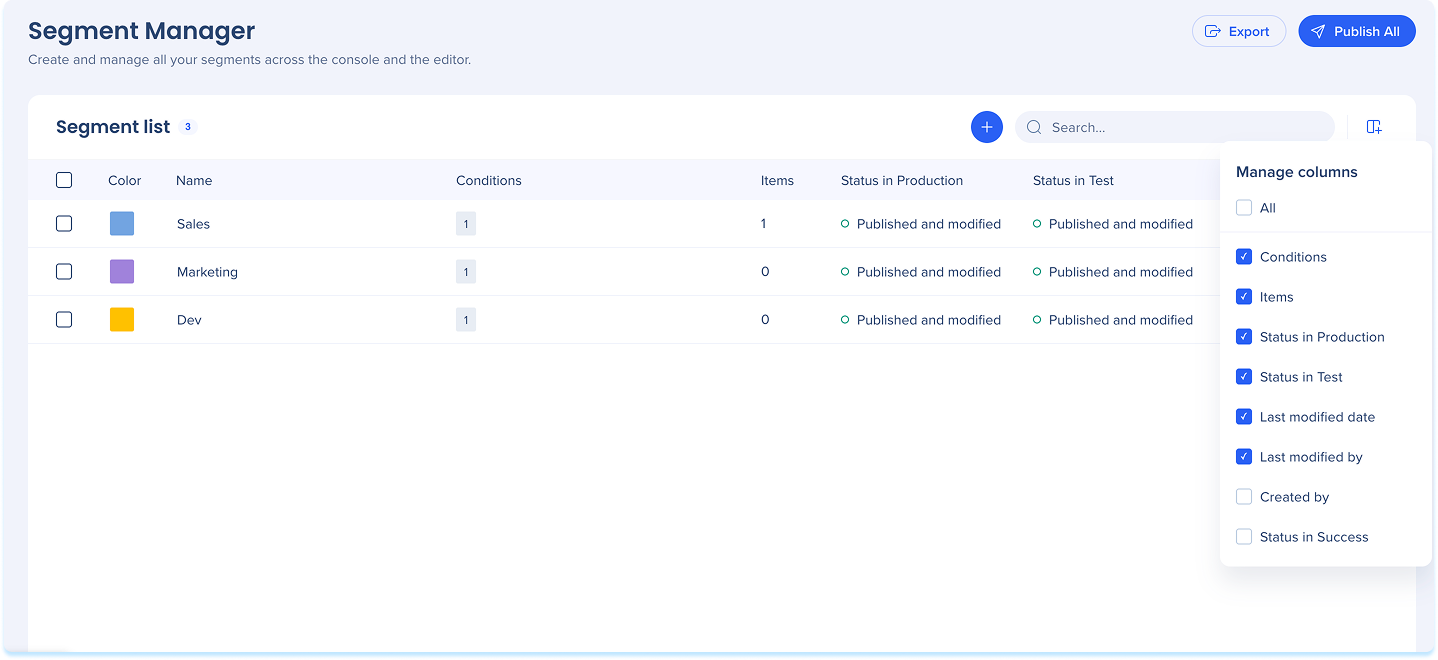The image size is (1438, 660).
Task: Uncheck the Last modified by checkbox
Action: (x=1244, y=457)
